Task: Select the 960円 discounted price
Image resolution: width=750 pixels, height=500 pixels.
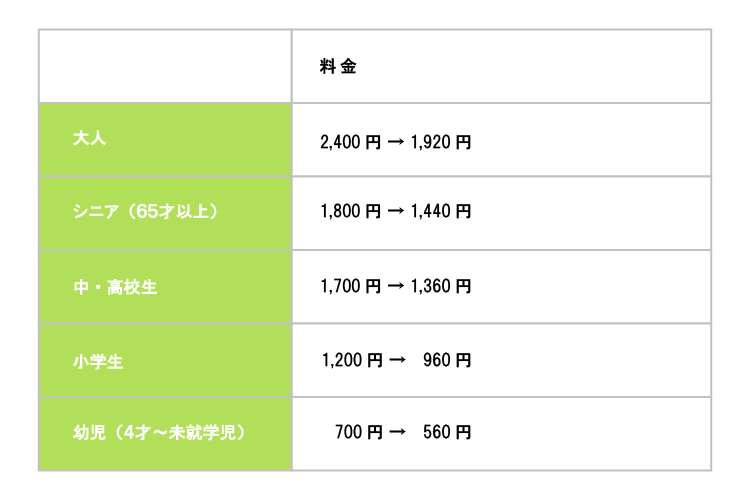Action: coord(447,360)
